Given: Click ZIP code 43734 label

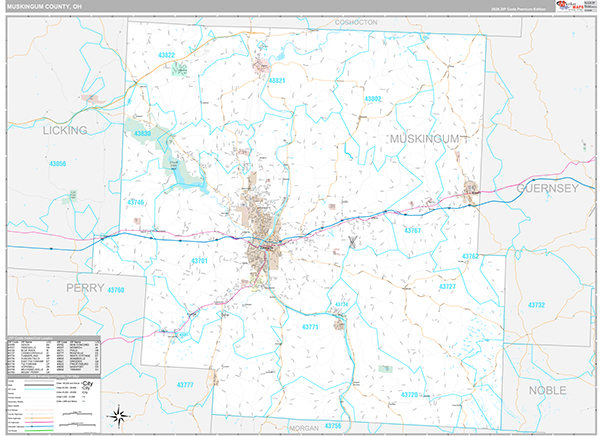Looking at the screenshot, I should 342,305.
